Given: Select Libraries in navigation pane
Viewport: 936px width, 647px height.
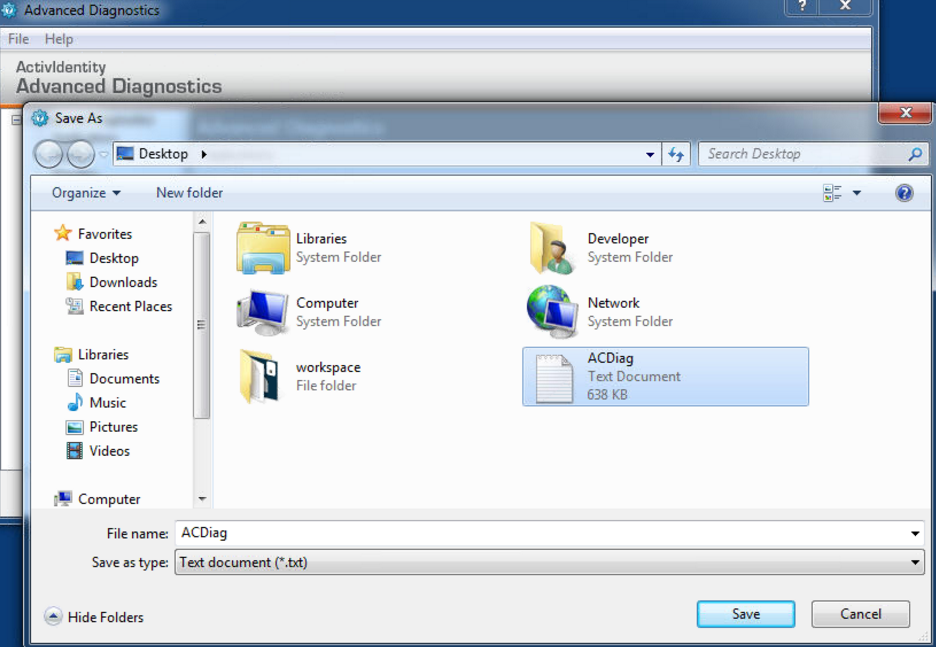Looking at the screenshot, I should tap(91, 355).
